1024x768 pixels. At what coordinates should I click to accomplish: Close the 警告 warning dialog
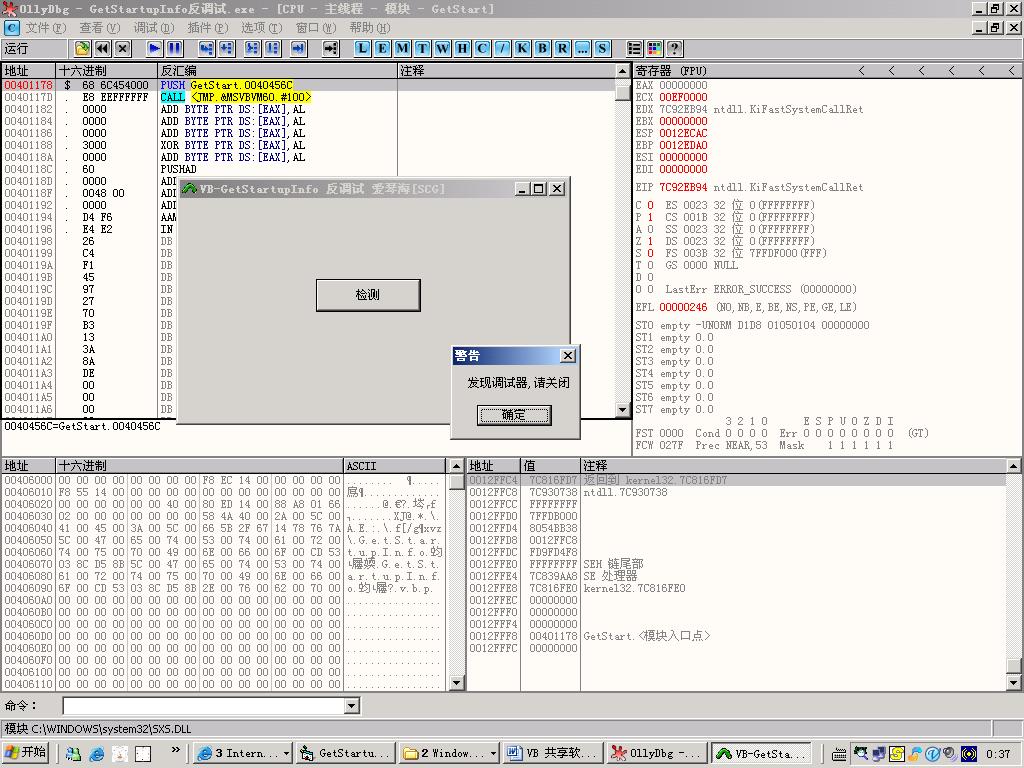(x=568, y=355)
